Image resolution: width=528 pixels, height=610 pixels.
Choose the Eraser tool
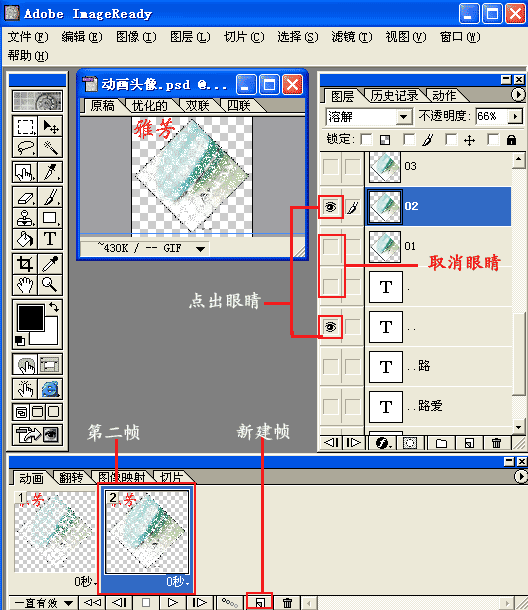click(25, 197)
